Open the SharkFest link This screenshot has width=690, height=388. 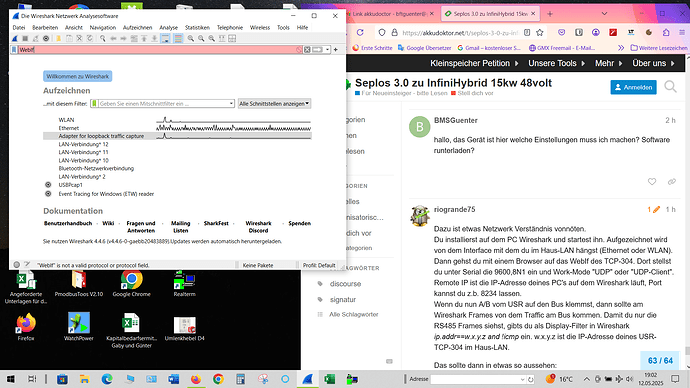point(216,223)
